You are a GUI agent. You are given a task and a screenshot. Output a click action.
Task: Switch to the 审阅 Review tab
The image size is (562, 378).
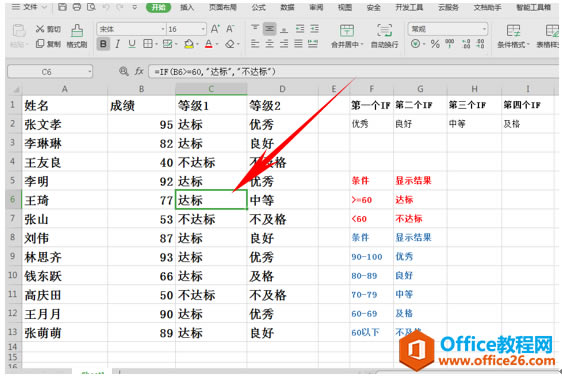click(316, 7)
